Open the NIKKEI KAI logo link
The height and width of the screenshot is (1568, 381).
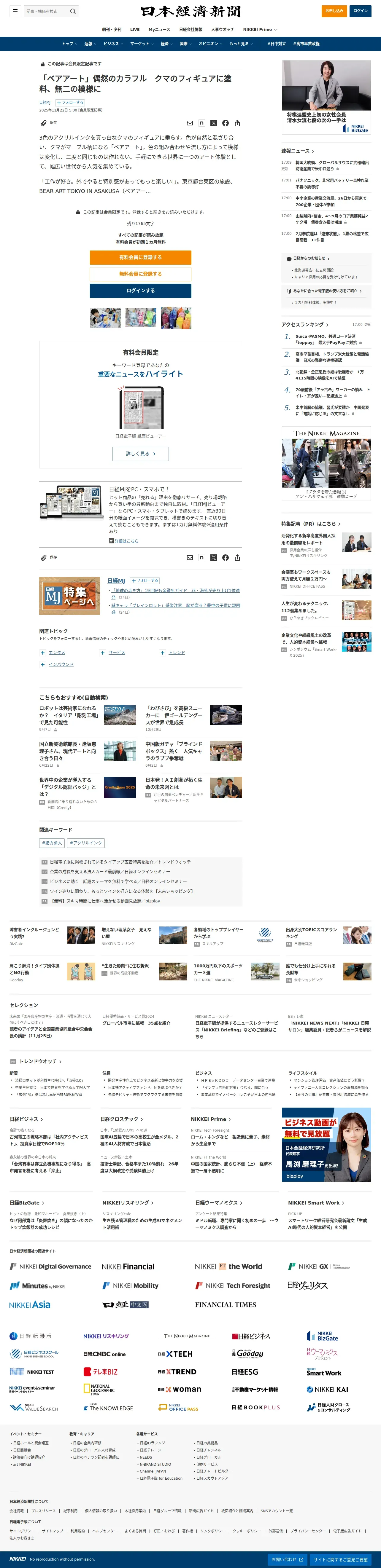327,1390
